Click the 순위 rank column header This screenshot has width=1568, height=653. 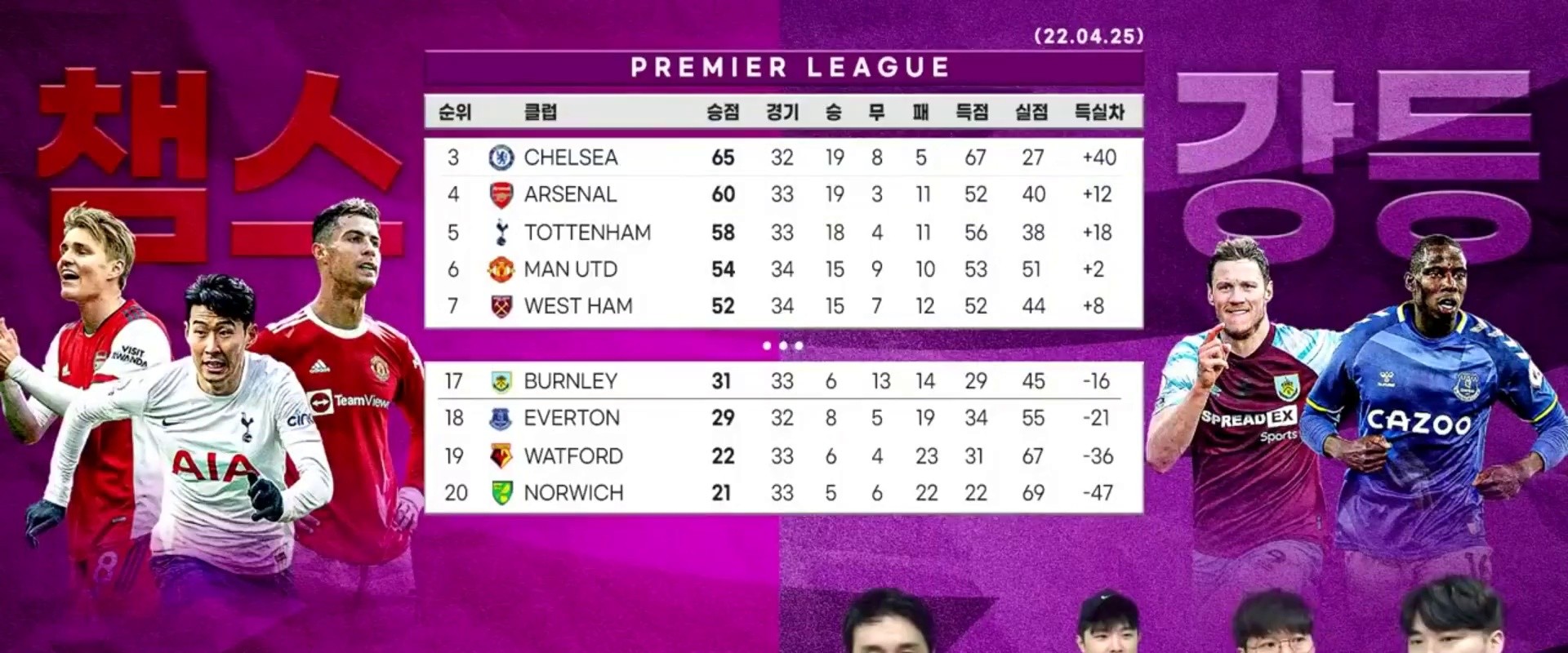point(455,112)
